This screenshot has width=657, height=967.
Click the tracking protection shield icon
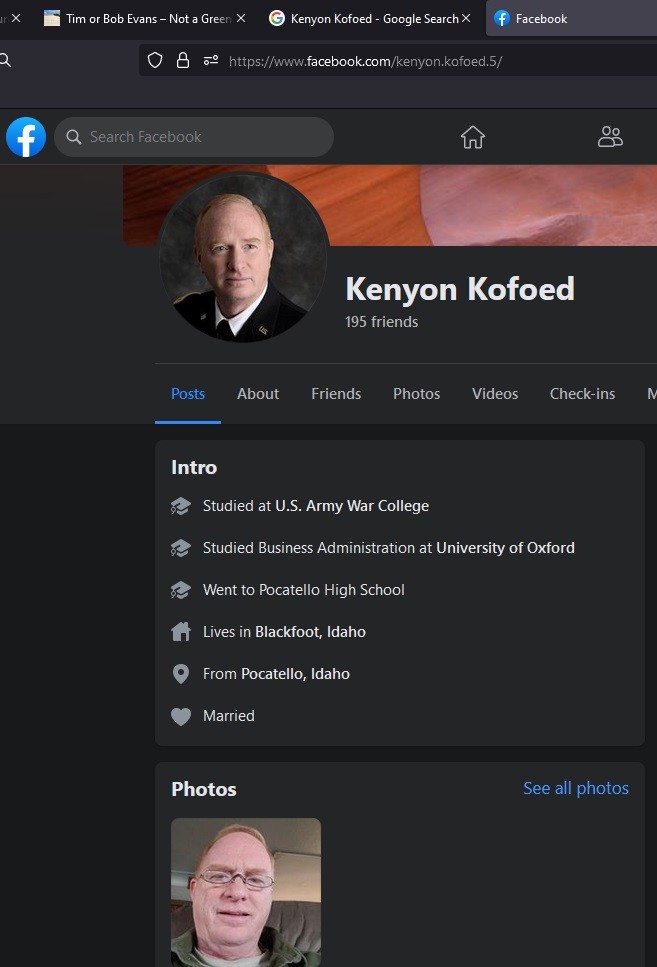coord(155,61)
